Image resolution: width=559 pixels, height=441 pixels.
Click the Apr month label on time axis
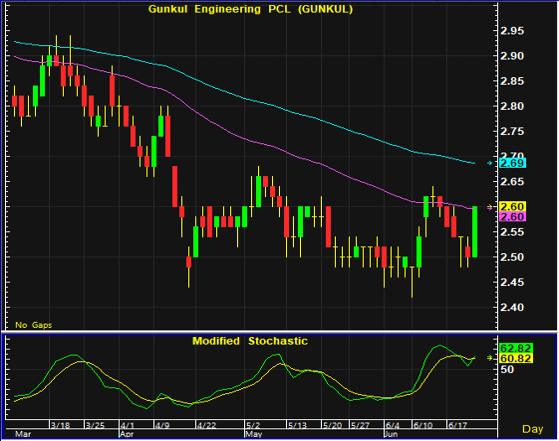click(x=127, y=435)
